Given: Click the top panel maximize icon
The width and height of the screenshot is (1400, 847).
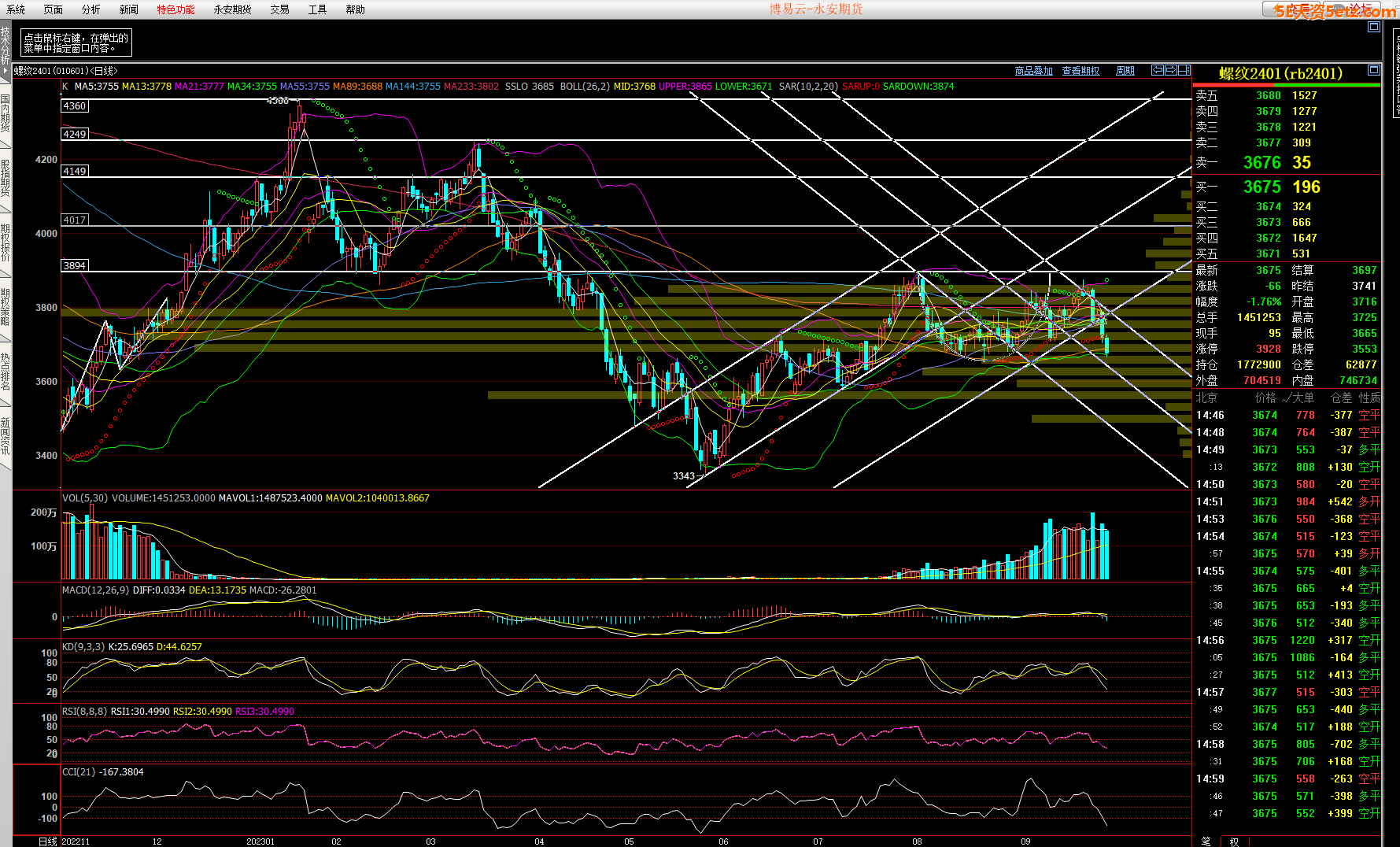Looking at the screenshot, I should (1373, 27).
